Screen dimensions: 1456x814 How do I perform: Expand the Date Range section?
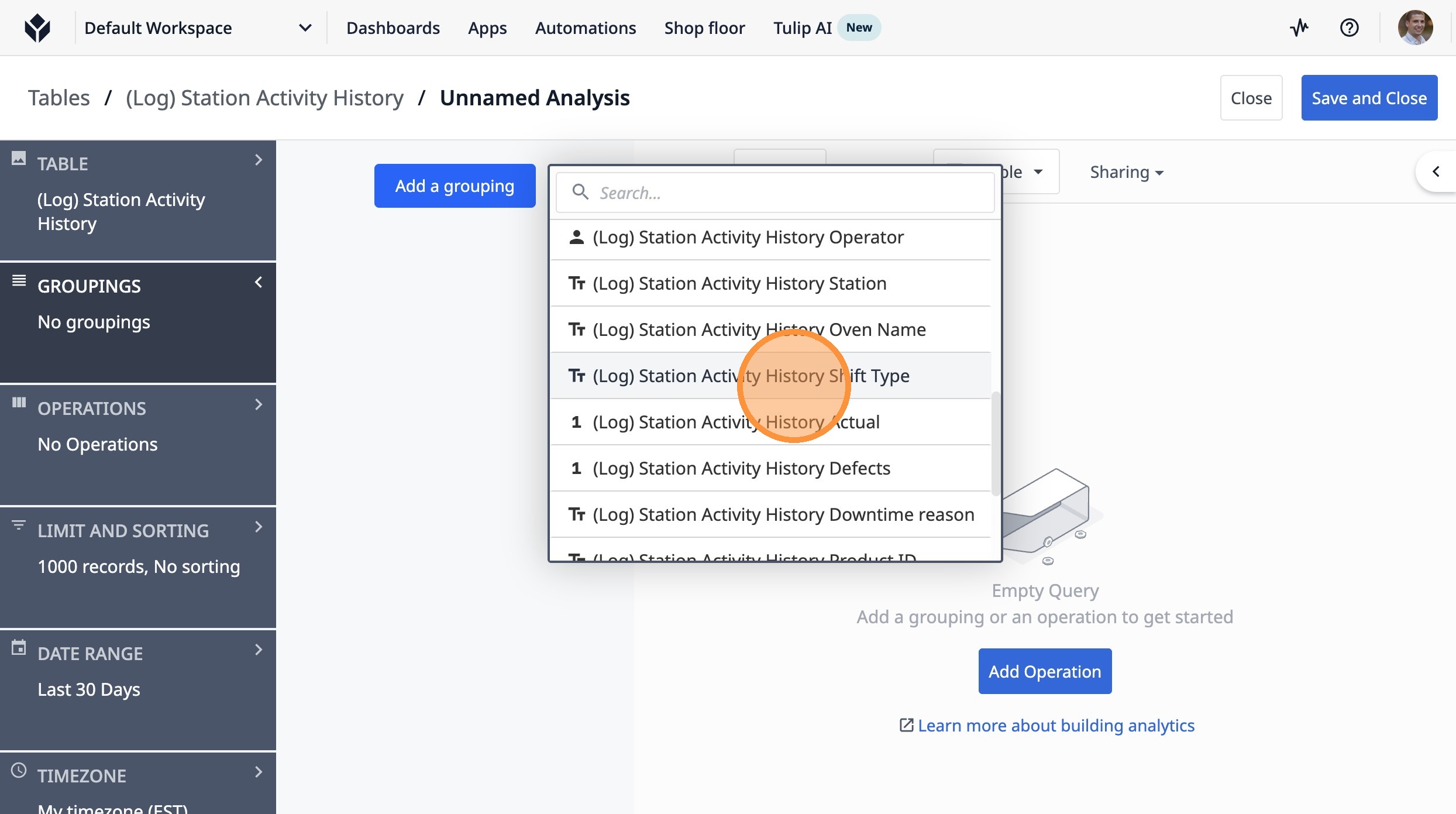point(259,650)
